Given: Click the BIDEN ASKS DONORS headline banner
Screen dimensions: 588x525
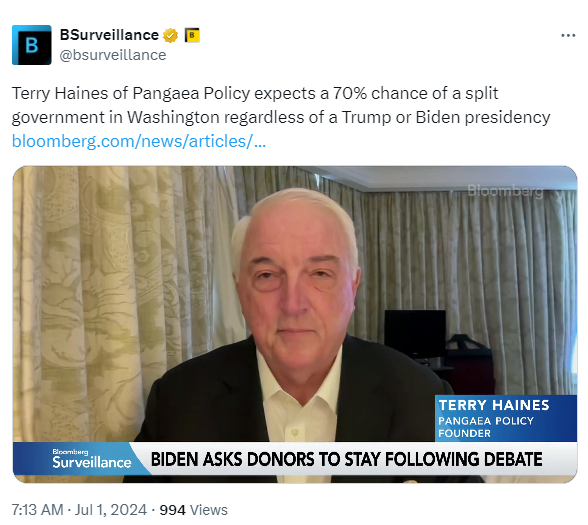Looking at the screenshot, I should 346,459.
